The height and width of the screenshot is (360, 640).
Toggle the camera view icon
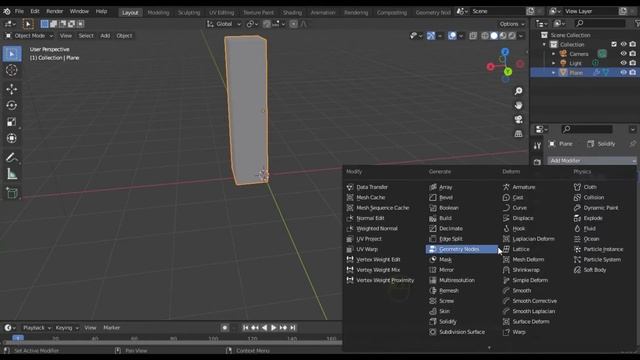[518, 119]
